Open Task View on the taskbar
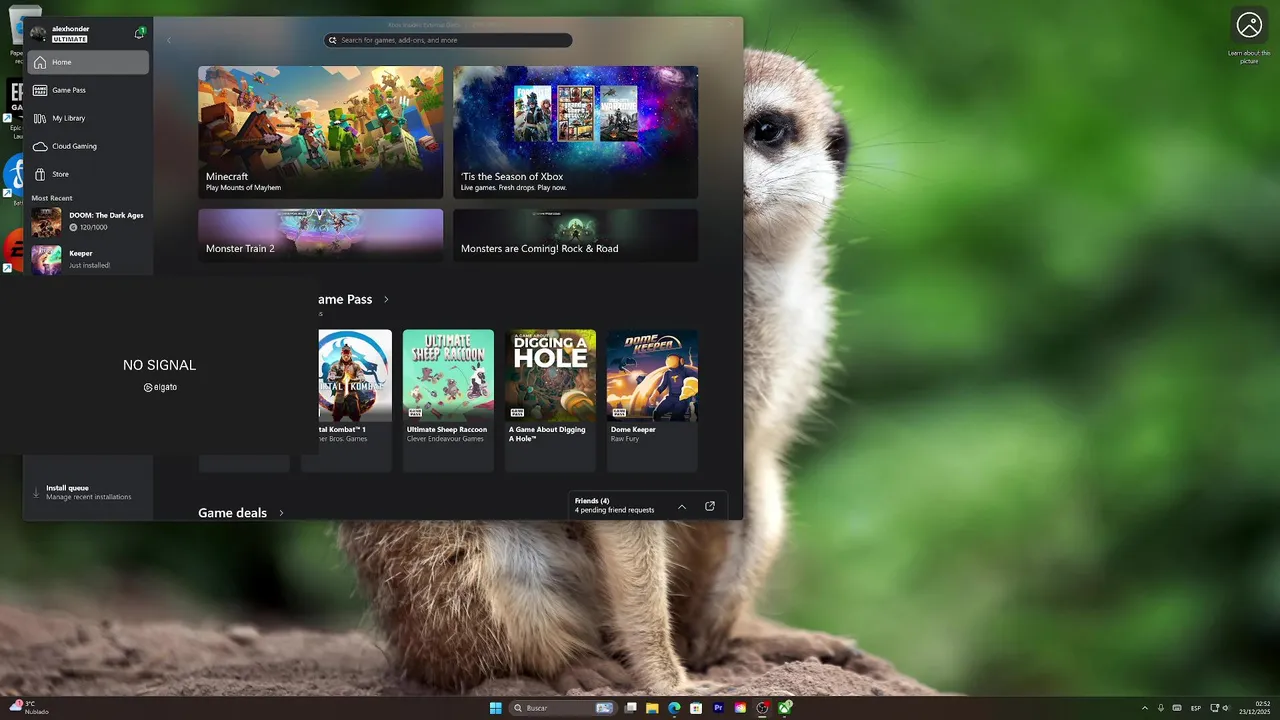 coord(631,708)
